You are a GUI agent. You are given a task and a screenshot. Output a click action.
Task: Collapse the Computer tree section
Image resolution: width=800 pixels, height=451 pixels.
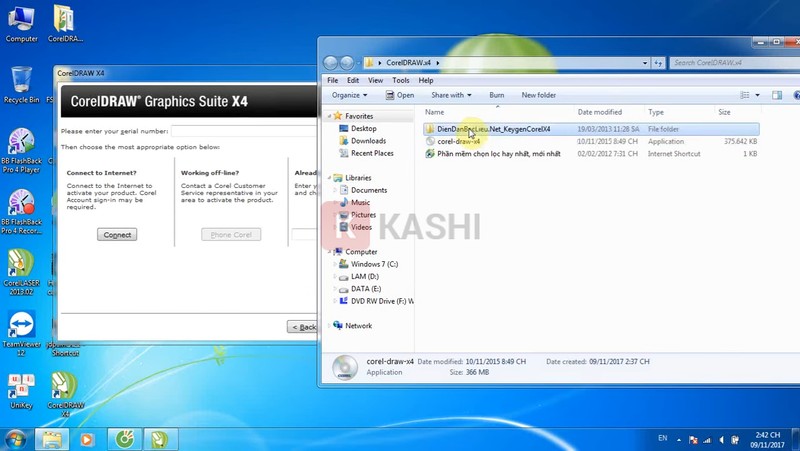[330, 252]
